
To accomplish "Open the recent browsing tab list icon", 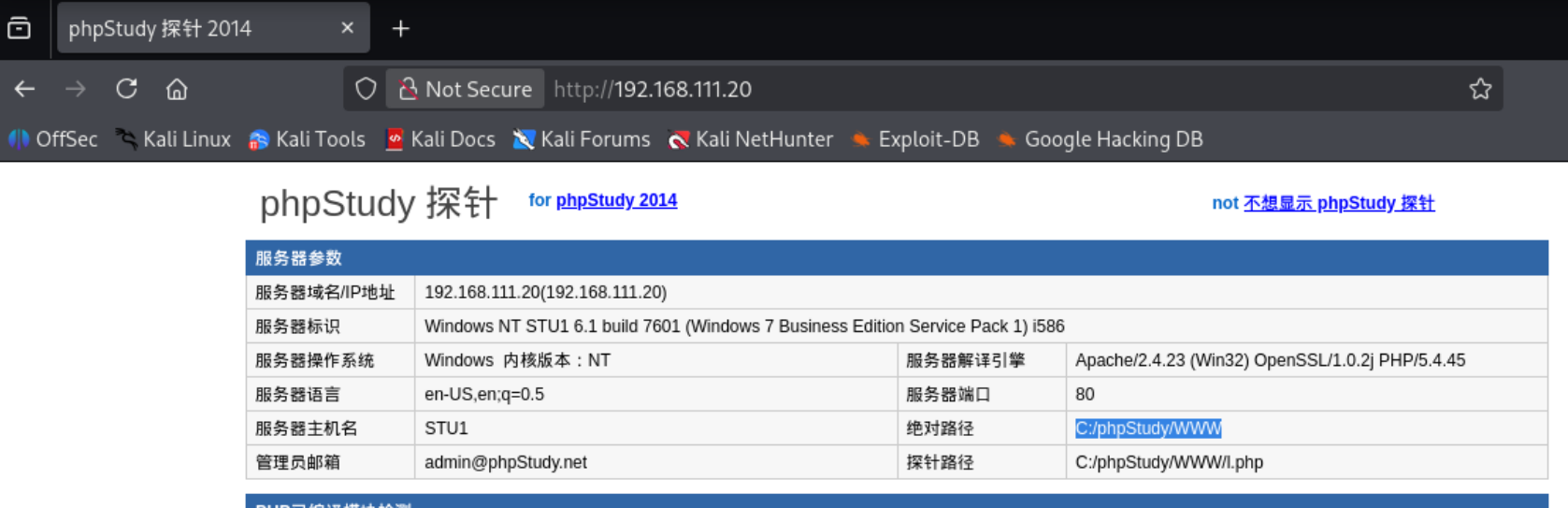I will [19, 29].
